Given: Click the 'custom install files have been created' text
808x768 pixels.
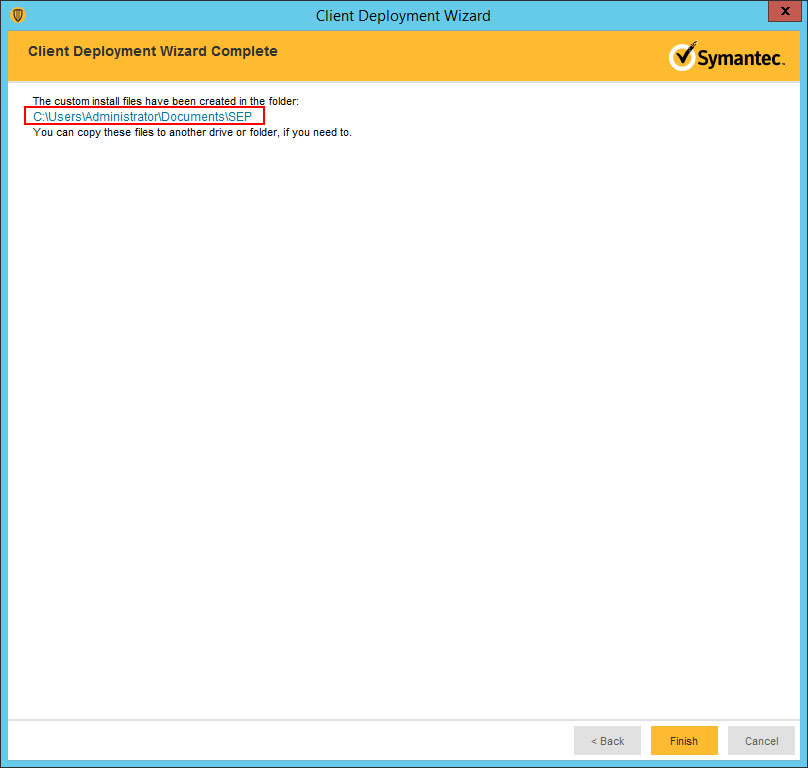Looking at the screenshot, I should [x=165, y=101].
